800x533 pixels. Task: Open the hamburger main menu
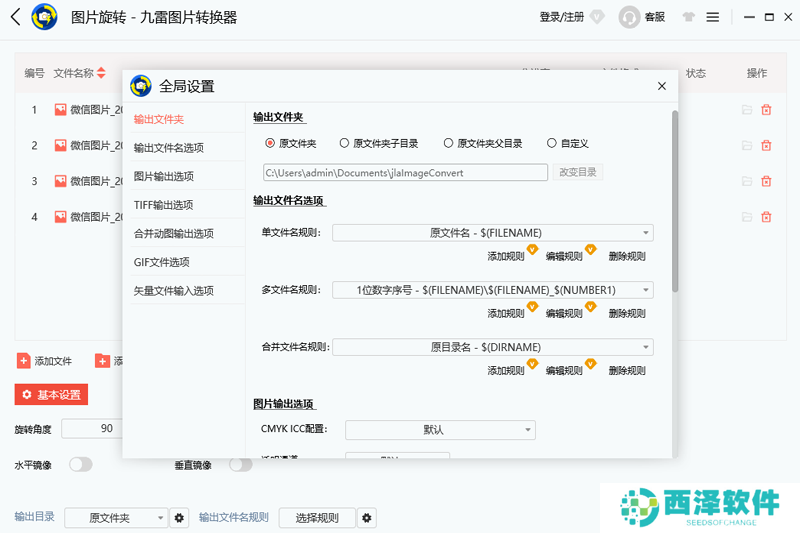713,17
